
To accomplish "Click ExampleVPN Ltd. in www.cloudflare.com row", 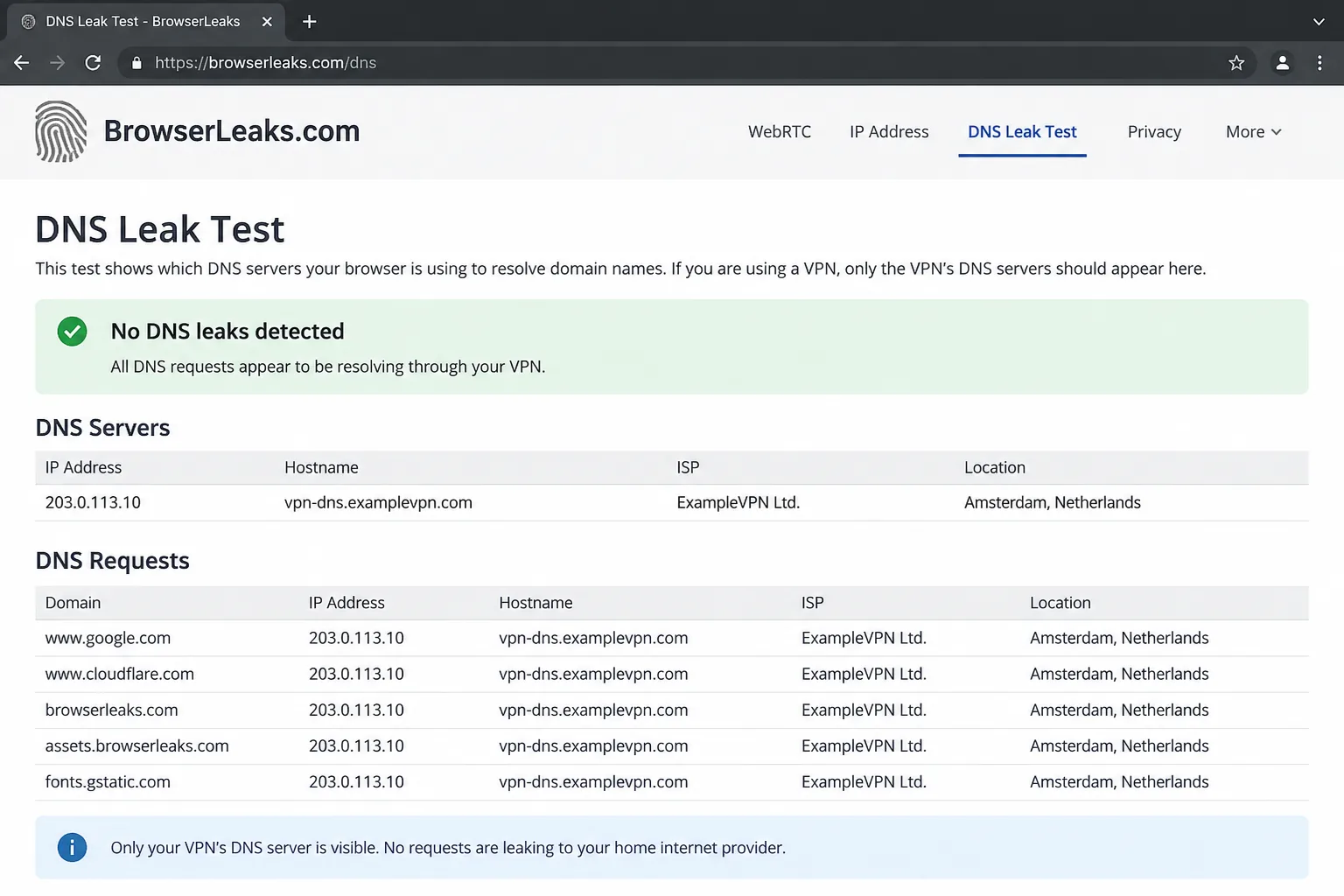I will coord(864,674).
